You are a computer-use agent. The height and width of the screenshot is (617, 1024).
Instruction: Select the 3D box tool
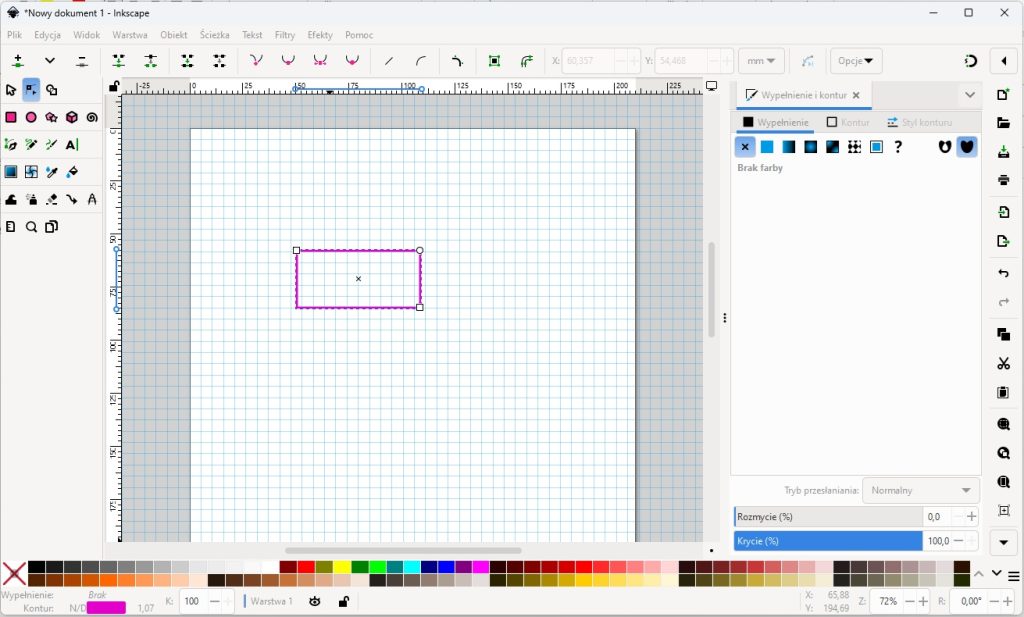72,118
